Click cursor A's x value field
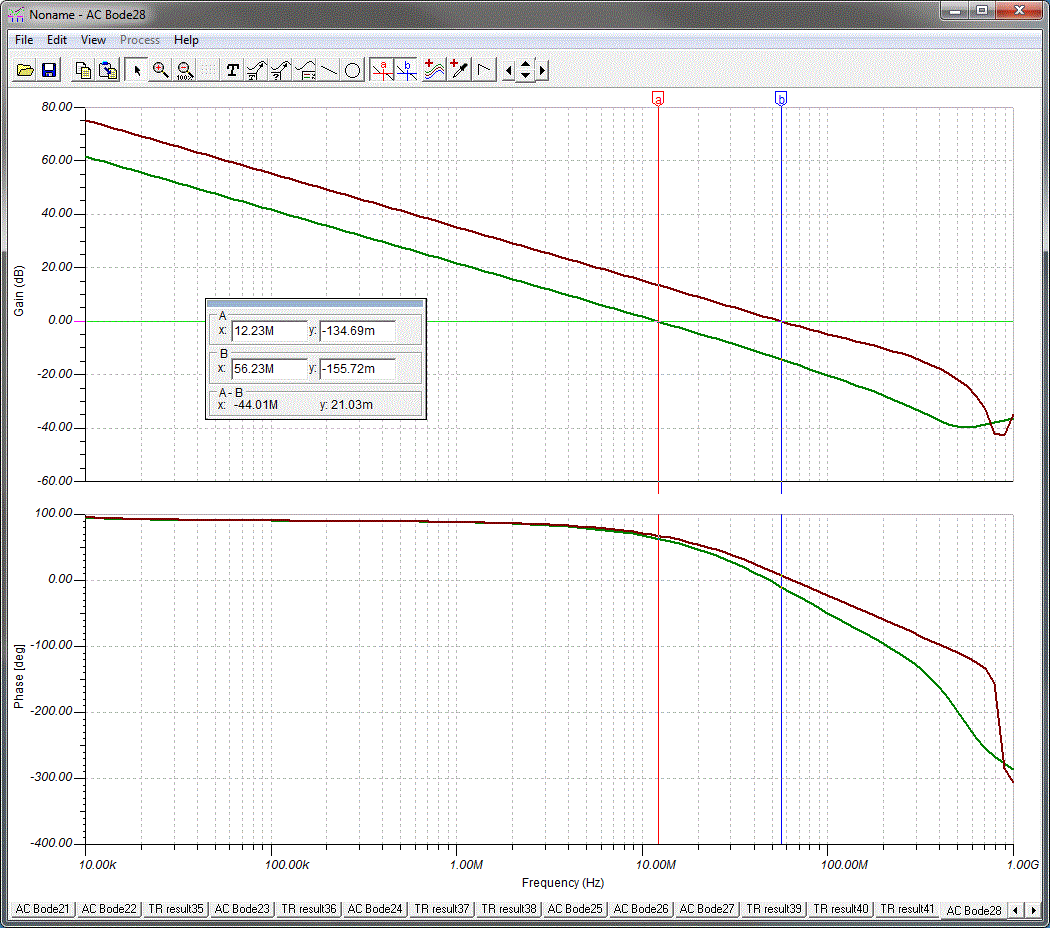The width and height of the screenshot is (1050, 928). pos(268,331)
